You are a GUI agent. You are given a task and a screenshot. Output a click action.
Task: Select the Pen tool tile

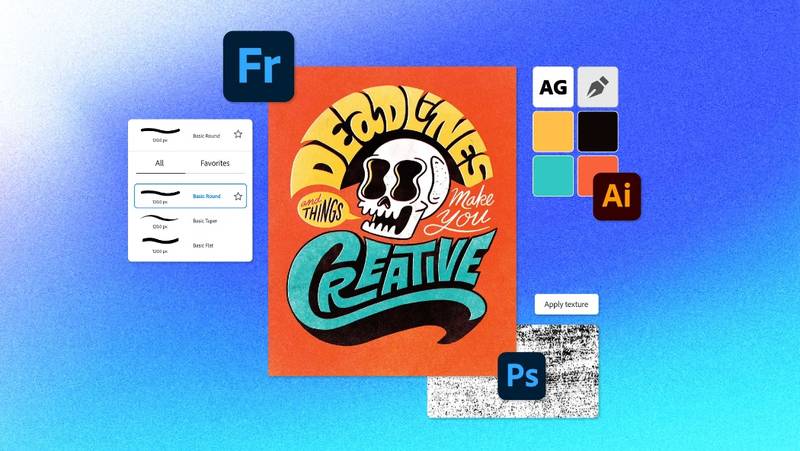tap(597, 87)
